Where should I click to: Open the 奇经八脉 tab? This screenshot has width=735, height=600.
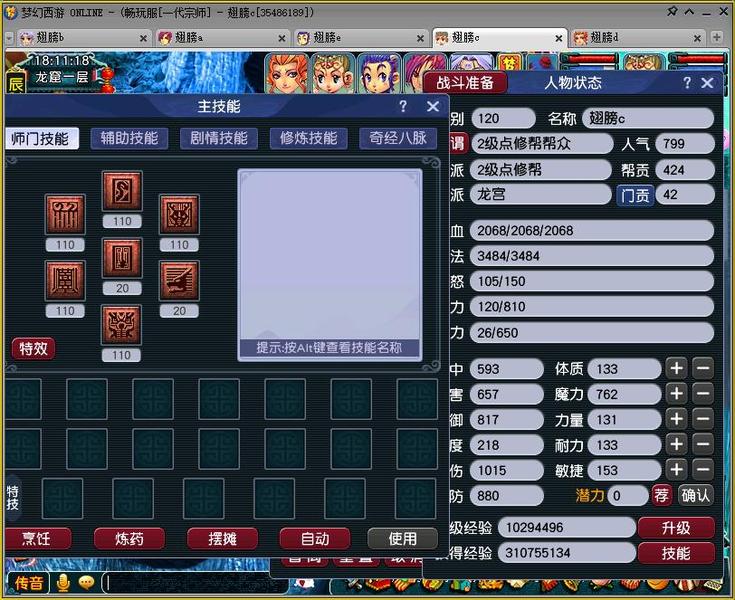point(398,138)
